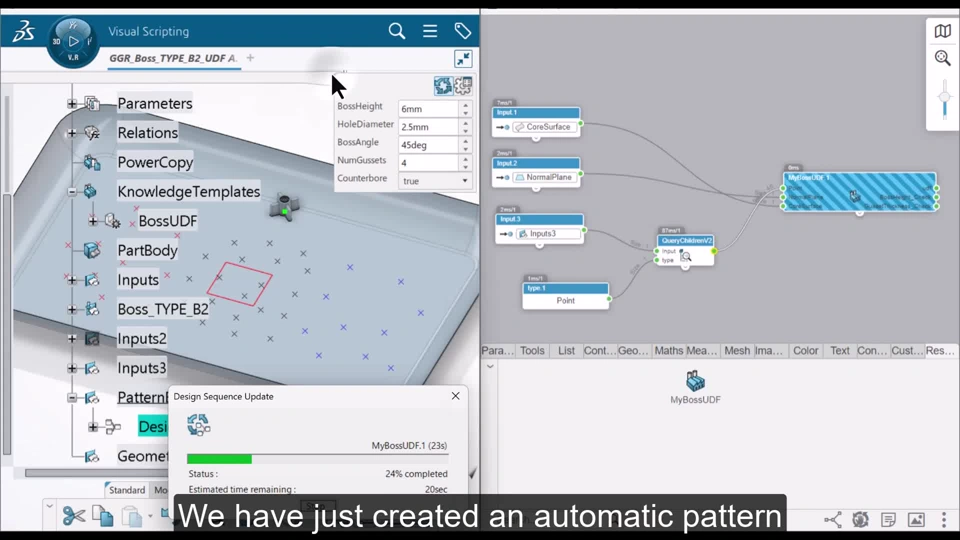Open the Color palette tab

[x=806, y=350]
